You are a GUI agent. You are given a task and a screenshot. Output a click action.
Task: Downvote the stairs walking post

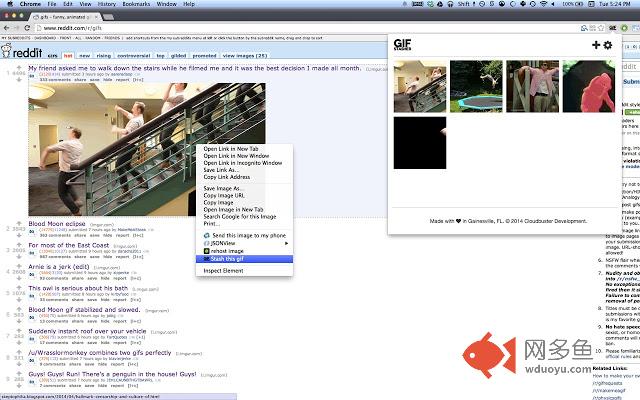click(x=19, y=80)
